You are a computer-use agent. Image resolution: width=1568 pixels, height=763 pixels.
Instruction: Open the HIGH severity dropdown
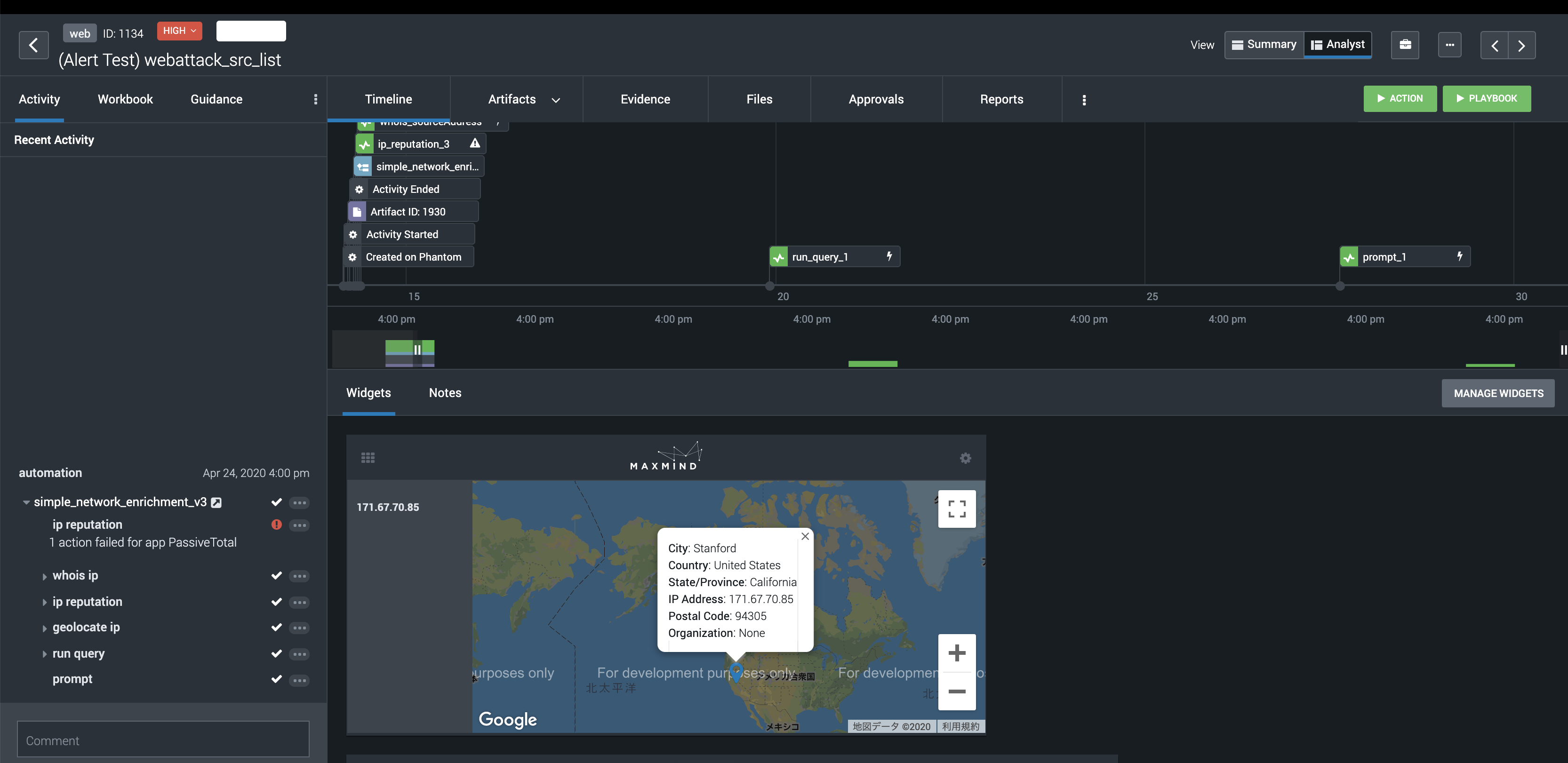[179, 31]
